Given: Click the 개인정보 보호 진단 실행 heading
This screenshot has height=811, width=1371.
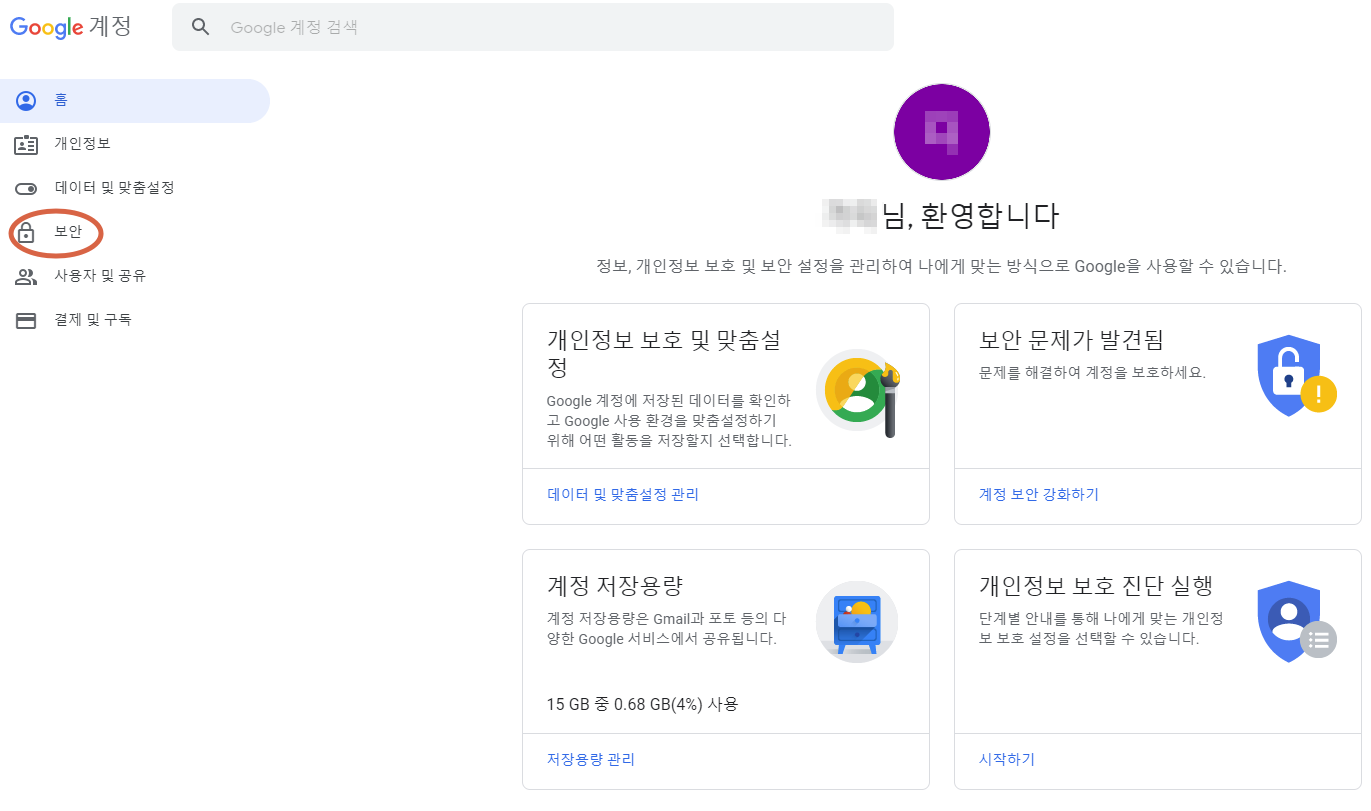Looking at the screenshot, I should (x=1095, y=585).
